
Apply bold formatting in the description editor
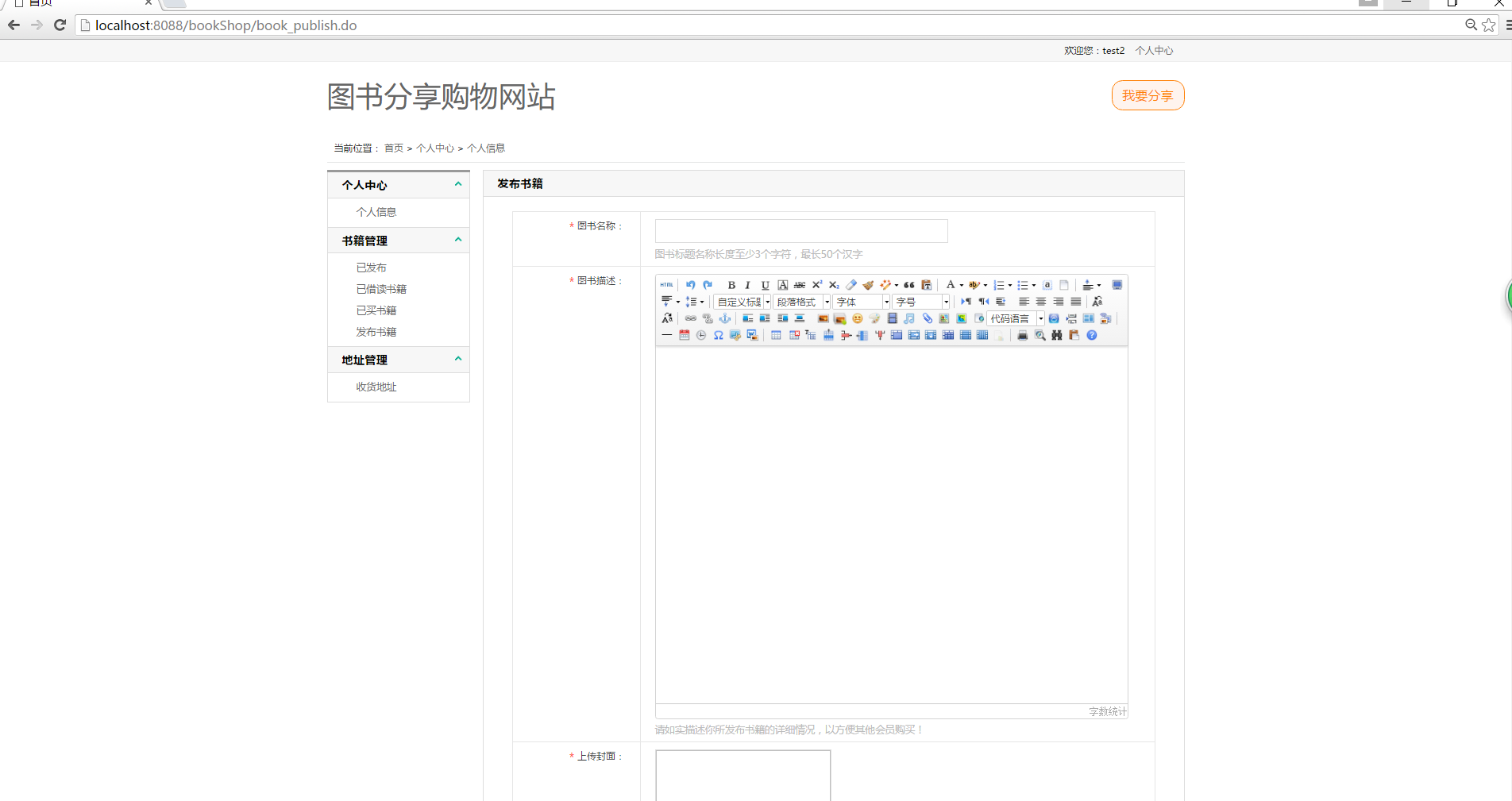pos(731,284)
